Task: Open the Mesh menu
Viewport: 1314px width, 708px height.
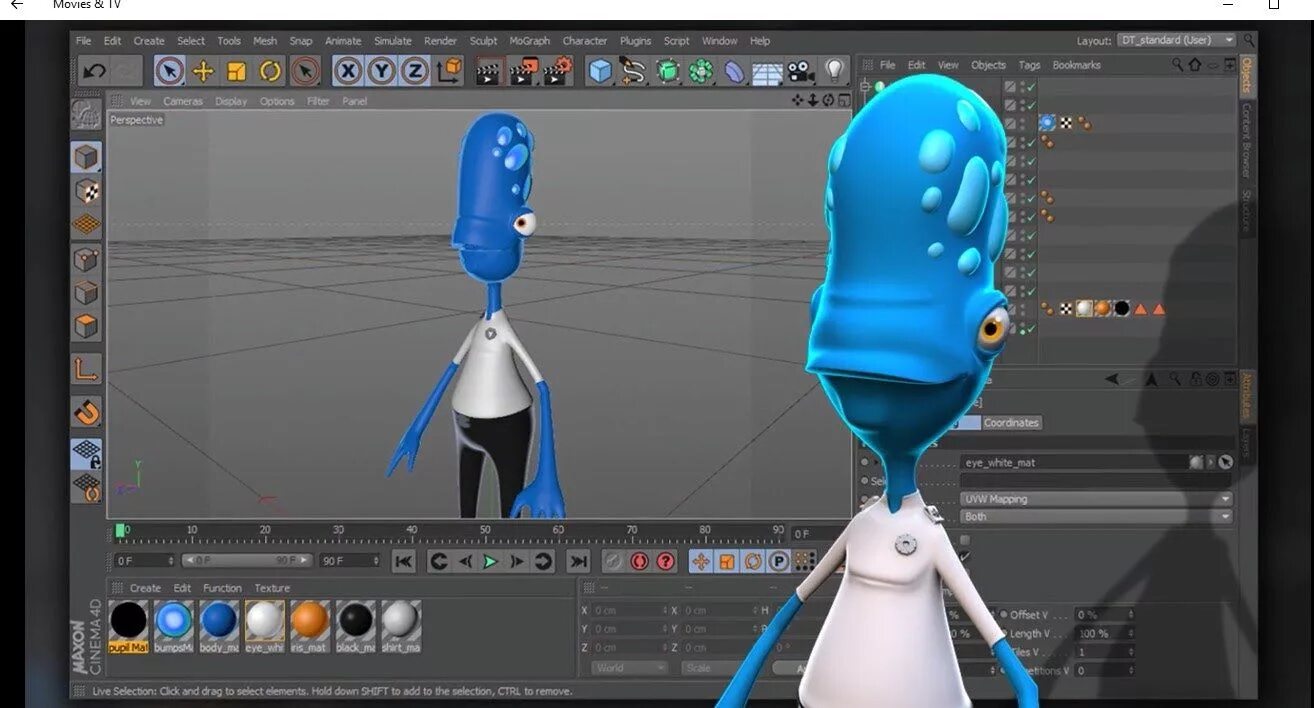Action: tap(265, 41)
